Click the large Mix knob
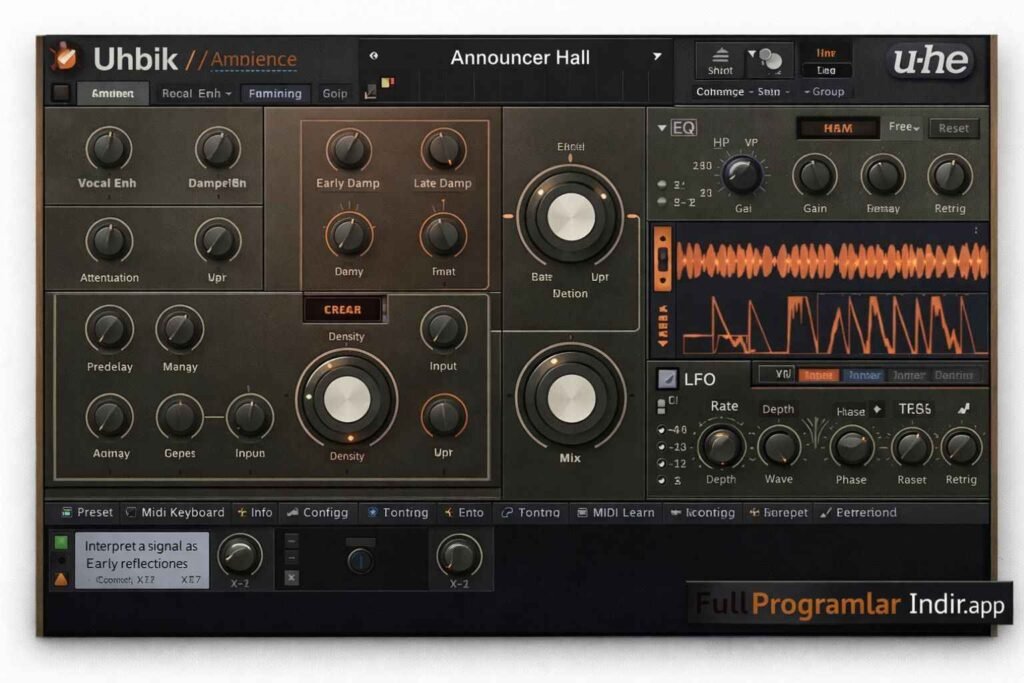1024x683 pixels. pos(571,397)
